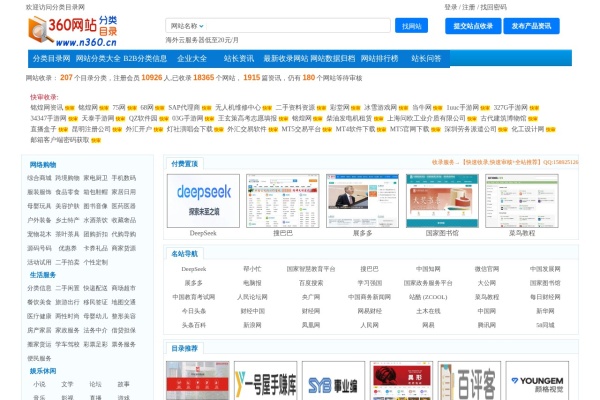This screenshot has width=600, height=400.
Task: Select 站长资讯 in the navigation bar
Action: [x=239, y=59]
